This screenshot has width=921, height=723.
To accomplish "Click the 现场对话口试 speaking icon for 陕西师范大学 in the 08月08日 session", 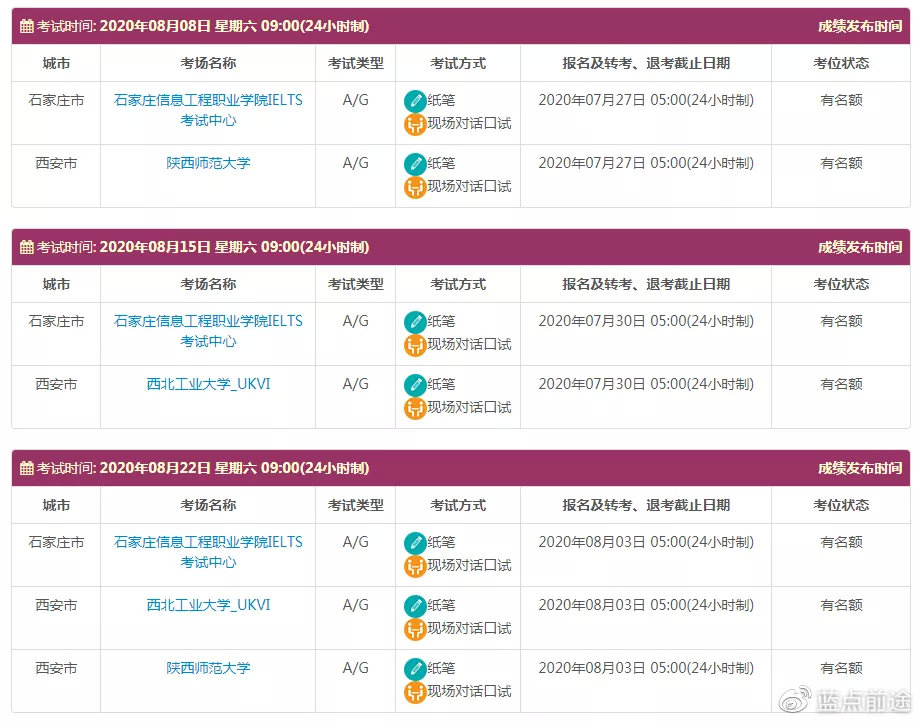I will 415,187.
